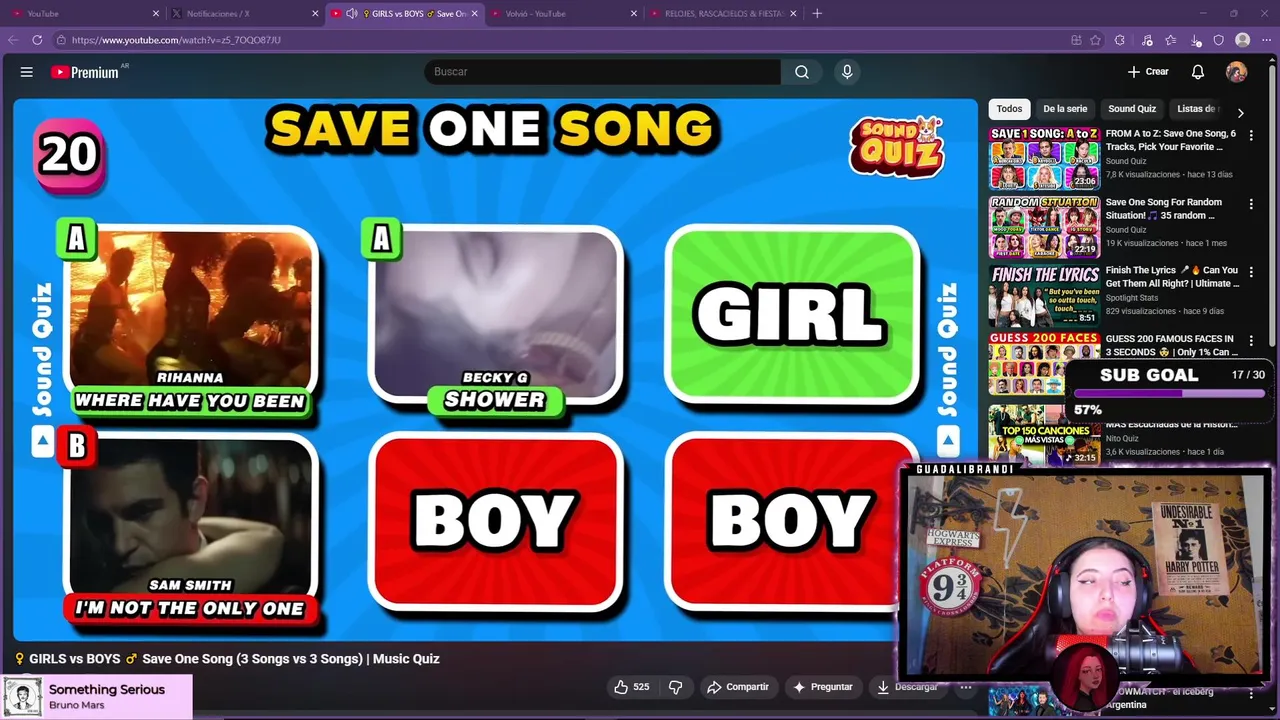This screenshot has height=720, width=1280.
Task: Start voice search with the microphone
Action: point(847,72)
